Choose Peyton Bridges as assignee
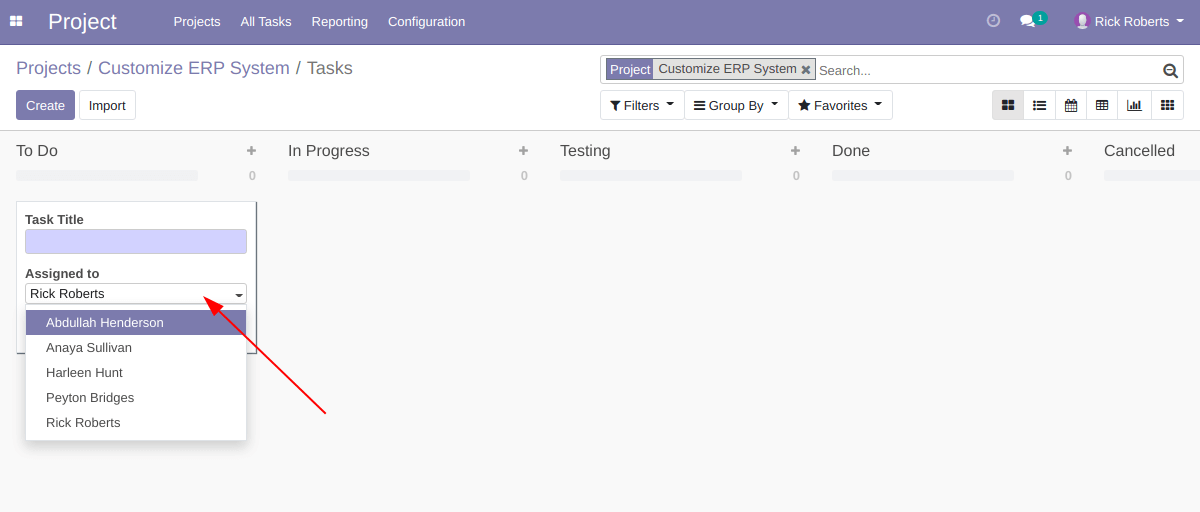 click(x=90, y=398)
